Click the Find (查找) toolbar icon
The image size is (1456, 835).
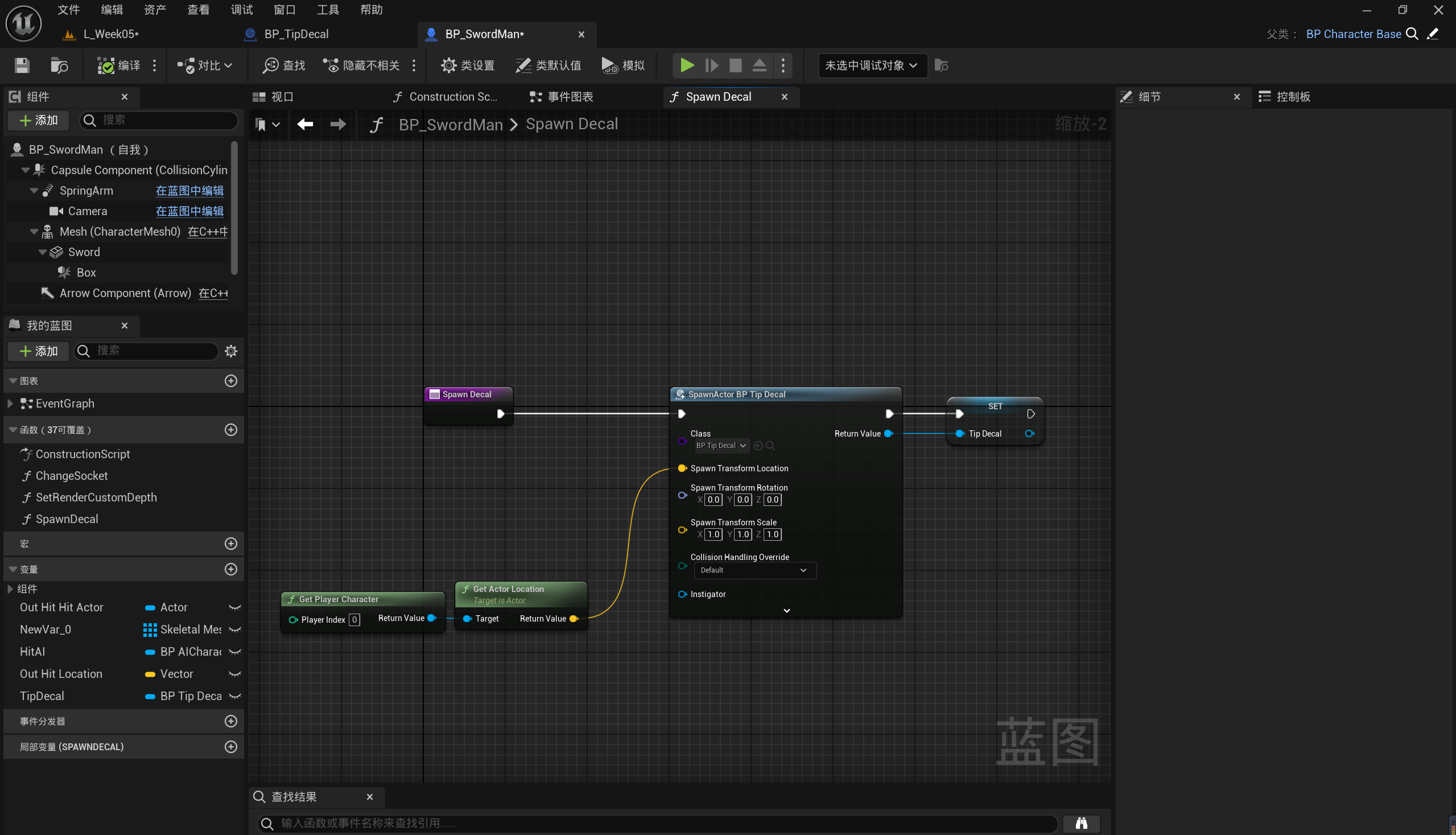284,65
